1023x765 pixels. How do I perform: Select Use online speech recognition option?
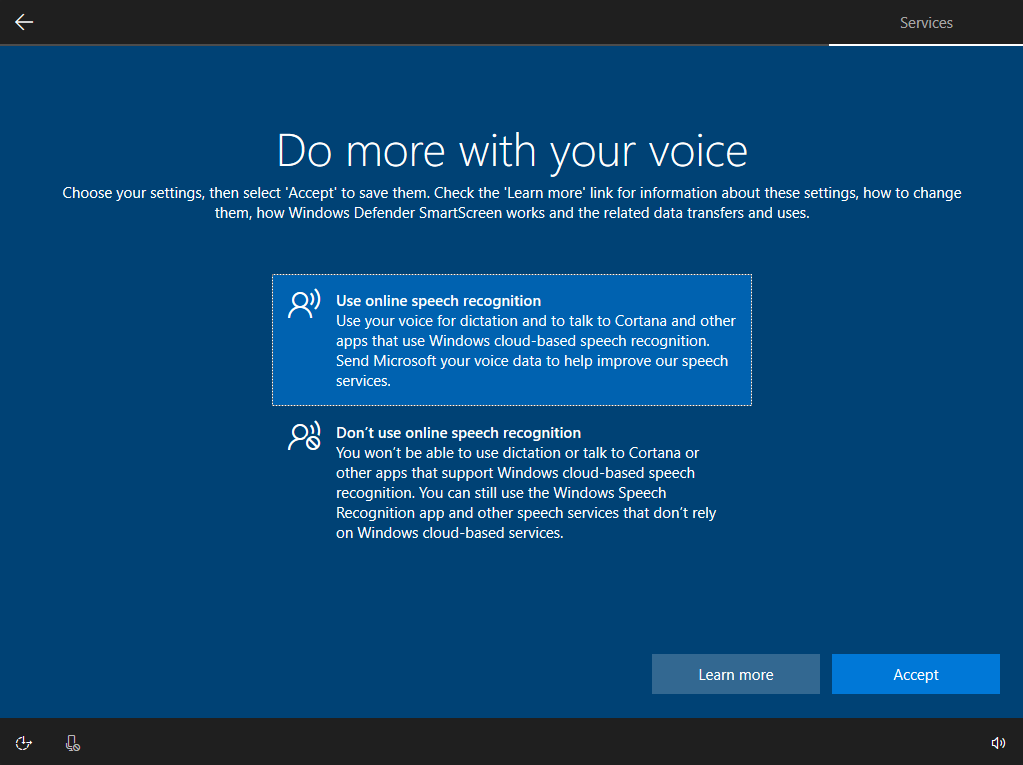[512, 340]
